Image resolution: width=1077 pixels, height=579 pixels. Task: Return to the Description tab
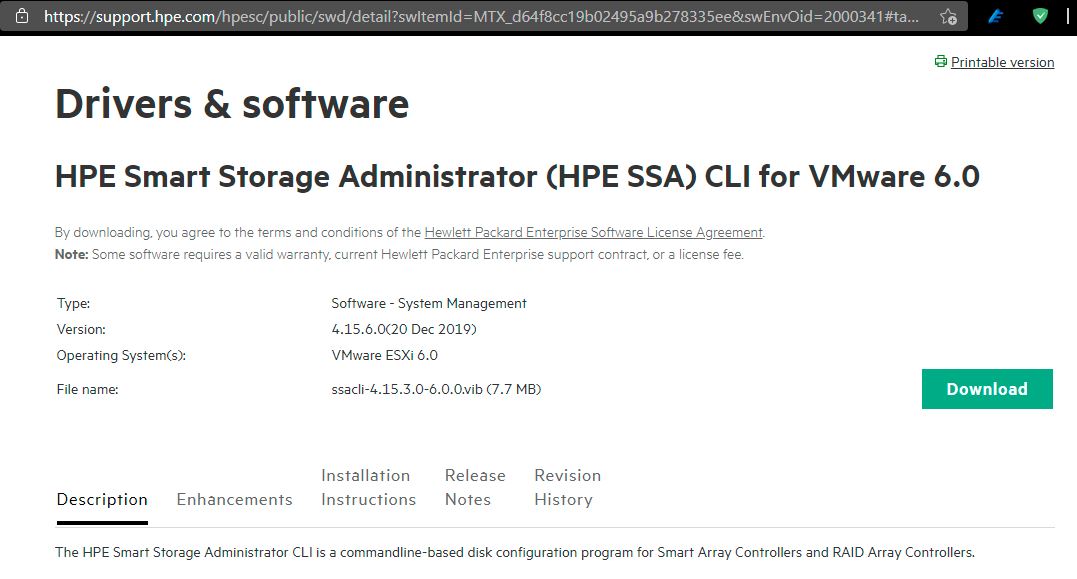coord(101,498)
